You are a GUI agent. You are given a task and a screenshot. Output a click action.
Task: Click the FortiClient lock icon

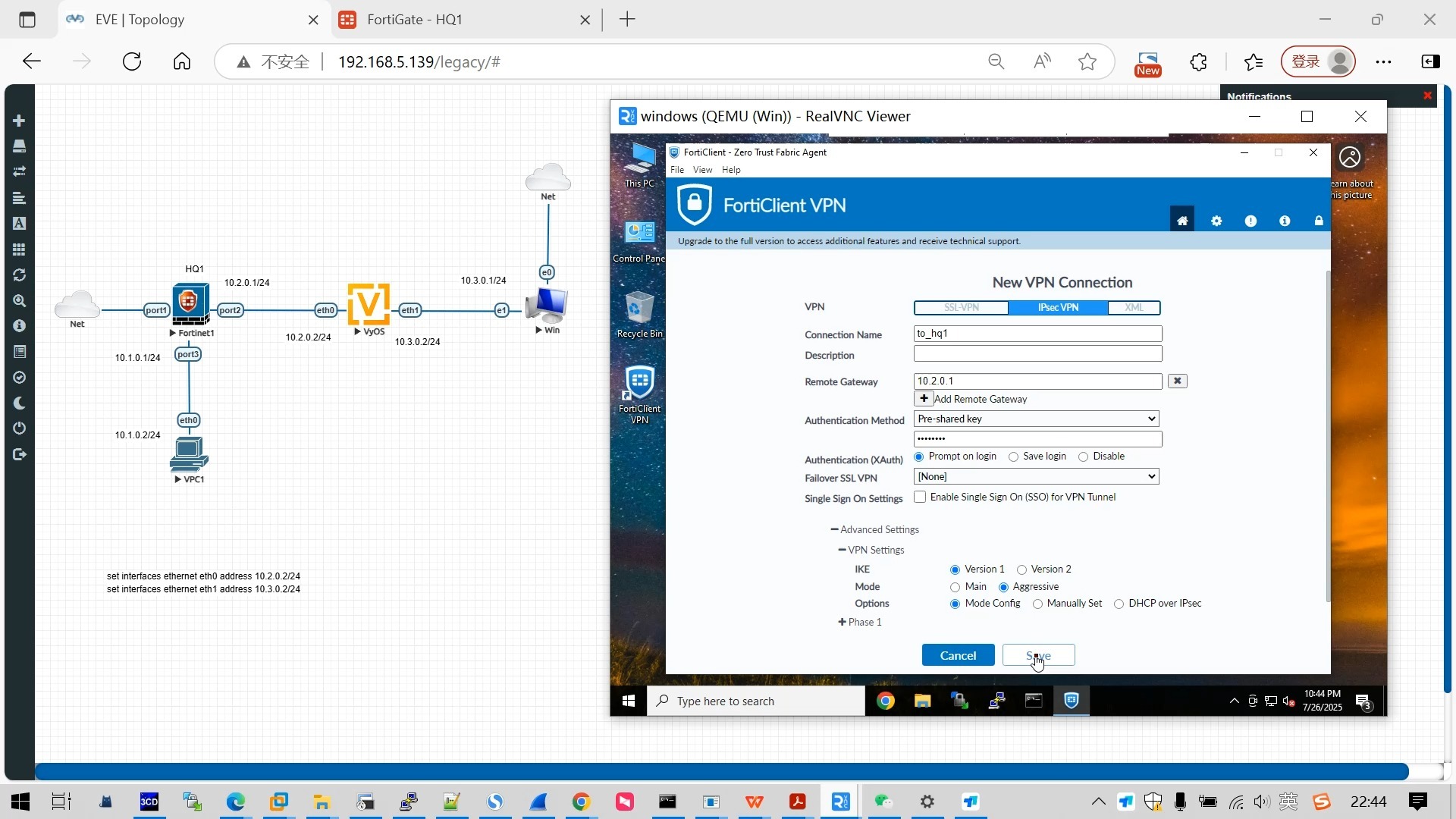pos(1319,221)
